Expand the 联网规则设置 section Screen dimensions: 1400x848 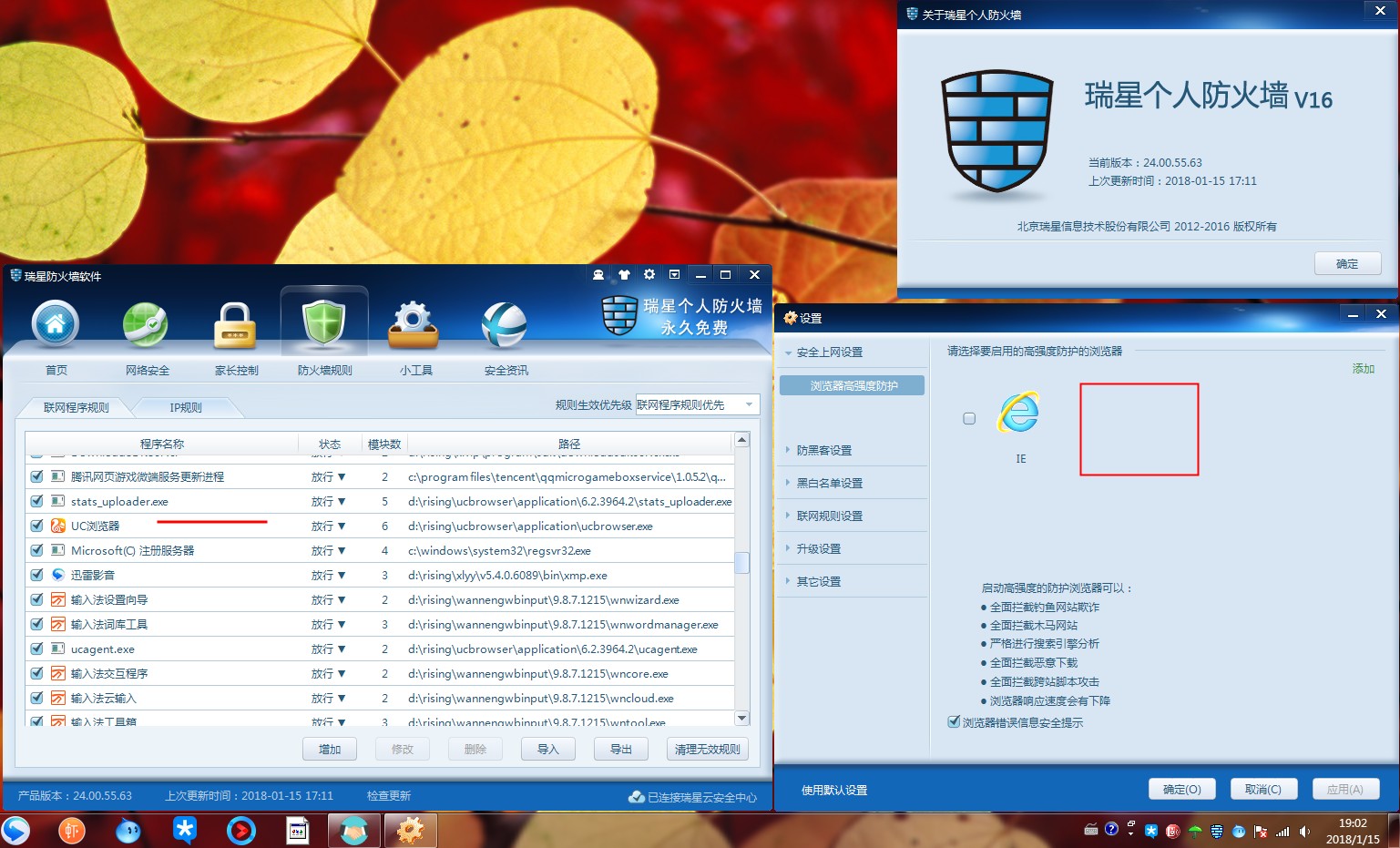[x=829, y=516]
